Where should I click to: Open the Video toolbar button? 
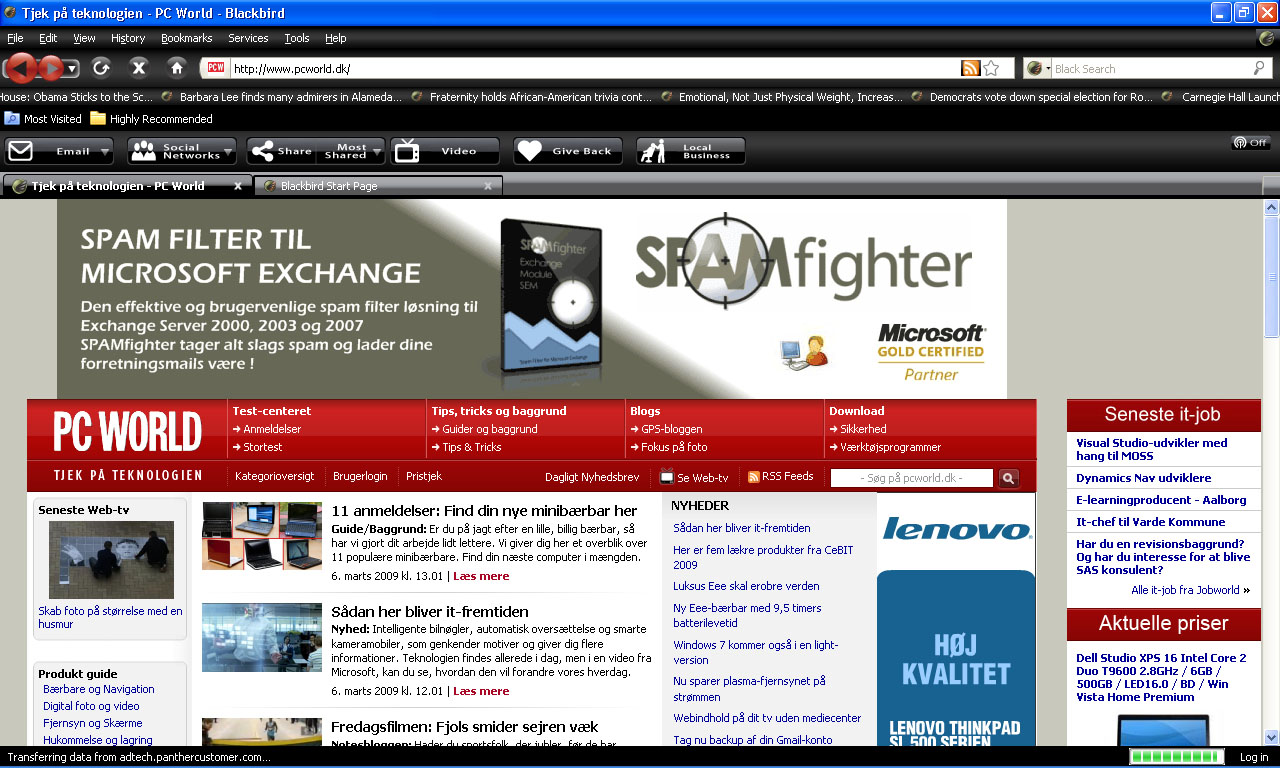(445, 151)
